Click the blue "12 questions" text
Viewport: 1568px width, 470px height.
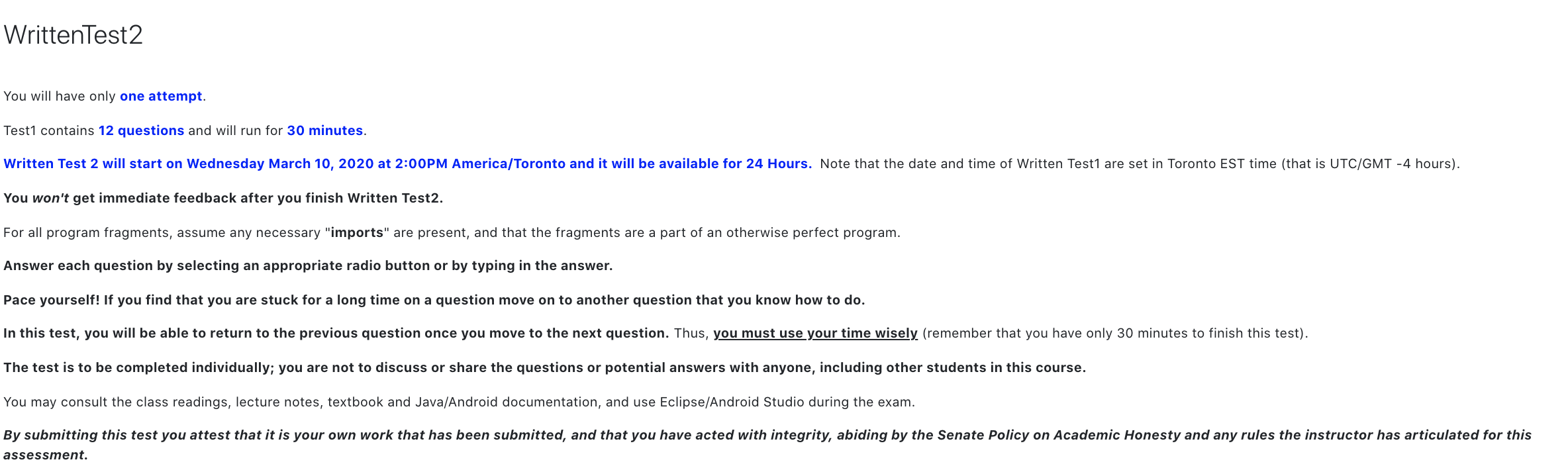pyautogui.click(x=141, y=130)
